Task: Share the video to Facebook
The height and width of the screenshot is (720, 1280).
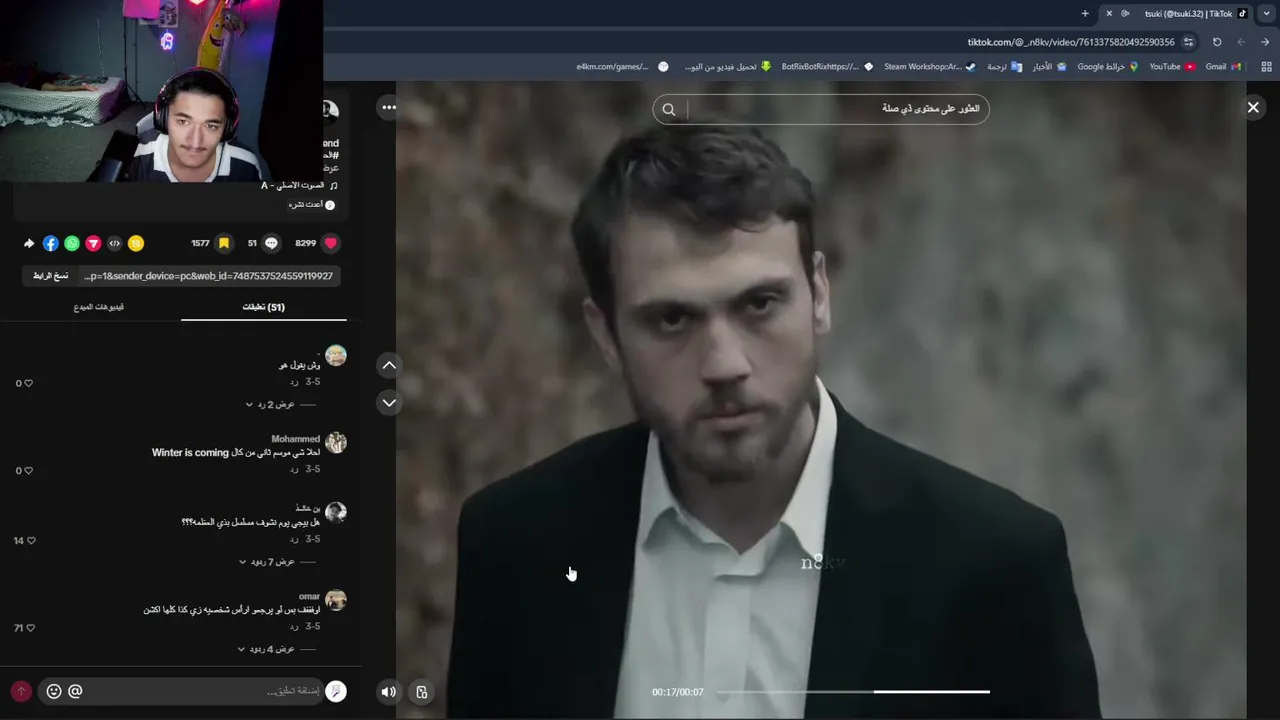Action: click(51, 243)
